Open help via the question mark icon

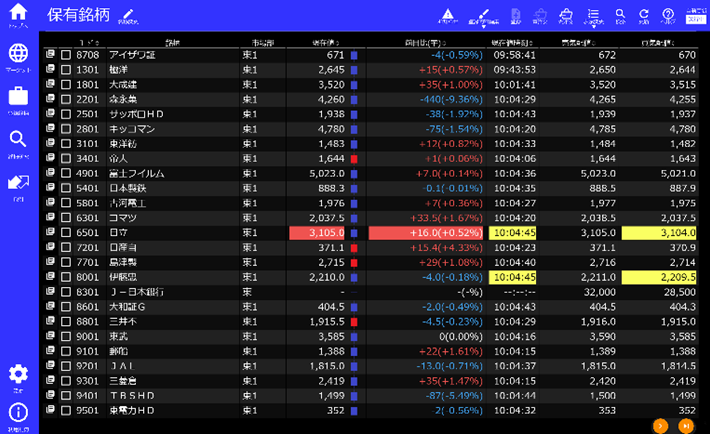[x=668, y=16]
